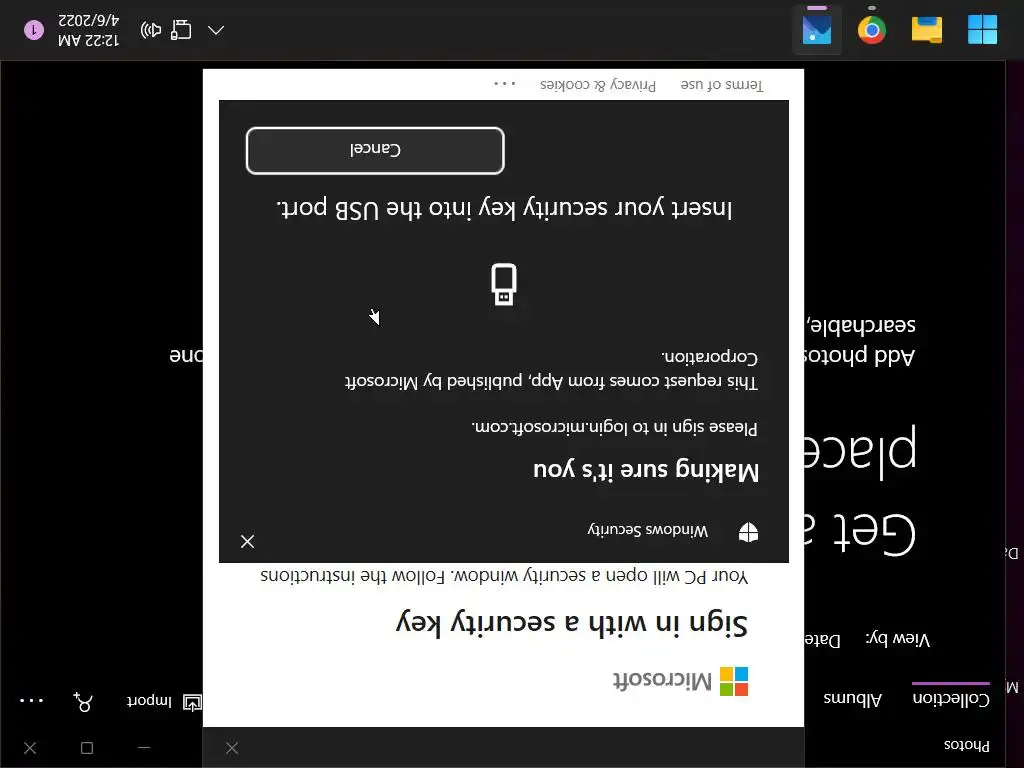
Task: Open the clock showing 12:22 AM
Action: coord(88,30)
